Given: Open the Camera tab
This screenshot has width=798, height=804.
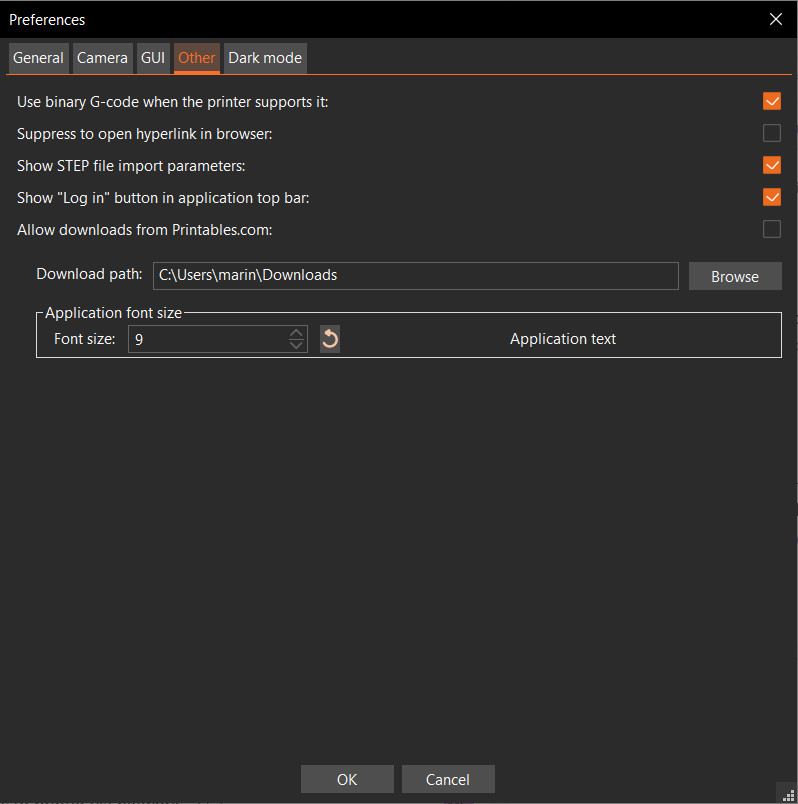Looking at the screenshot, I should (x=102, y=58).
